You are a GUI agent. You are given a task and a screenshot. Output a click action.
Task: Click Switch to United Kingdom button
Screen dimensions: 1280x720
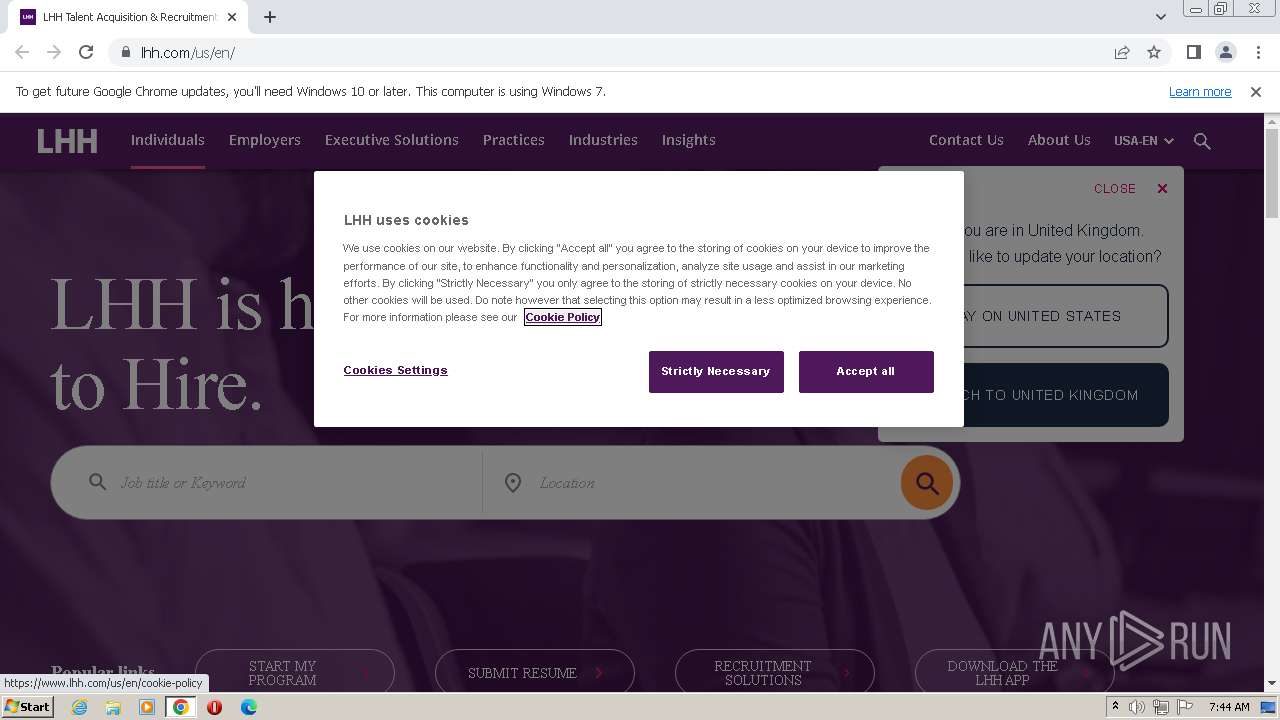tap(1066, 395)
